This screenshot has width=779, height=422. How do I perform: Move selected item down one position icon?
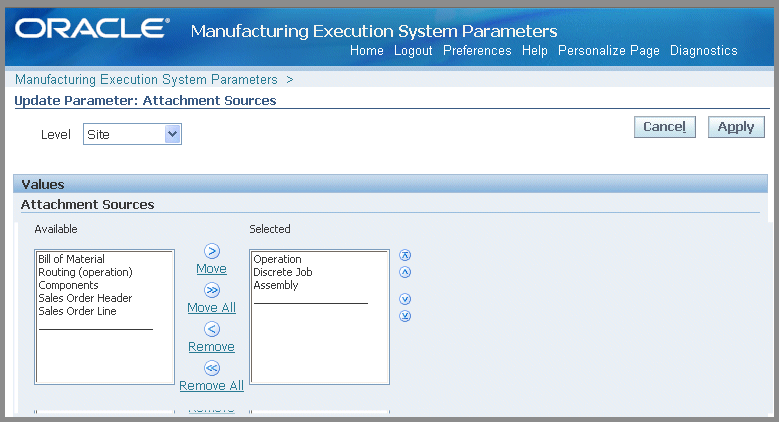[405, 299]
